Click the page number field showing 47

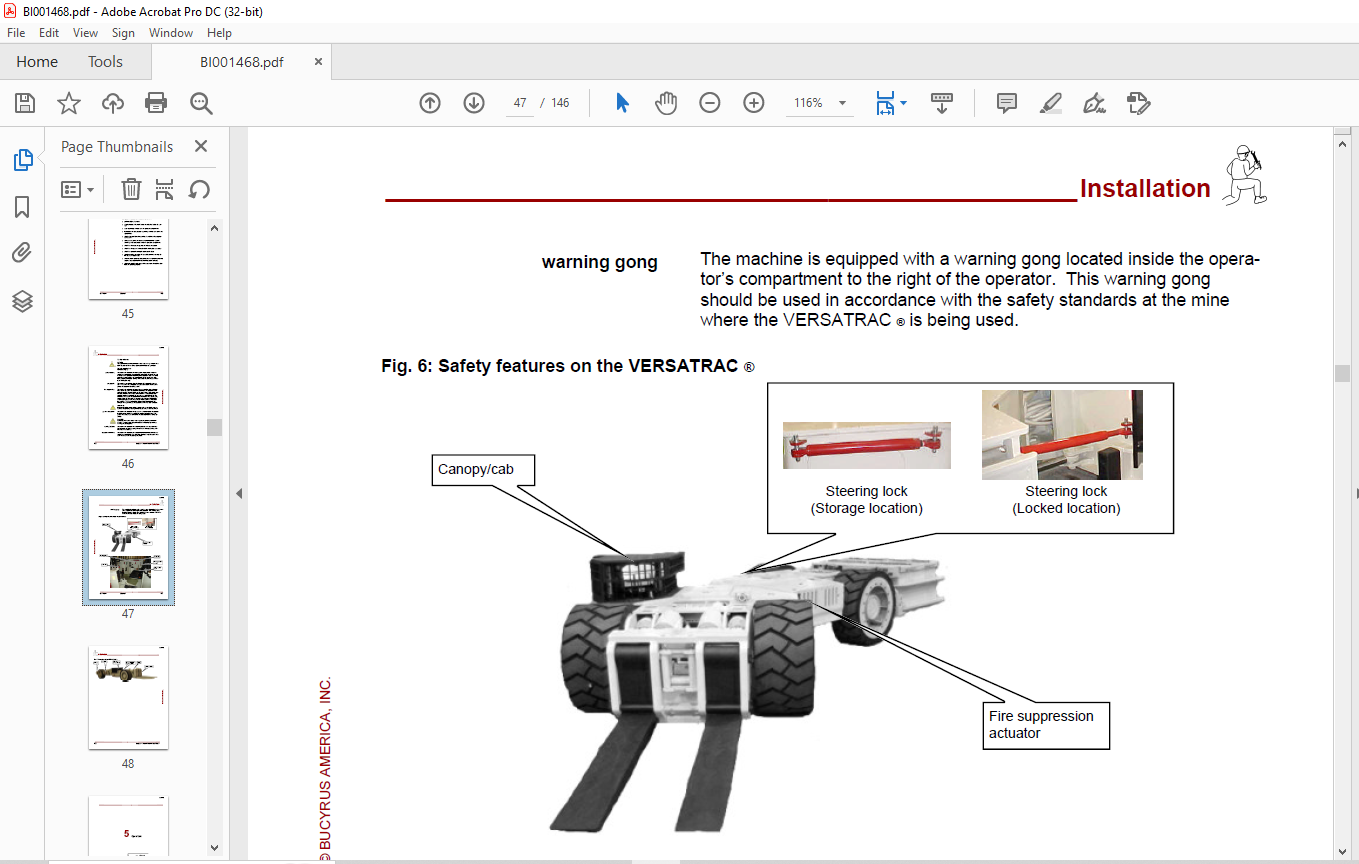pyautogui.click(x=520, y=103)
